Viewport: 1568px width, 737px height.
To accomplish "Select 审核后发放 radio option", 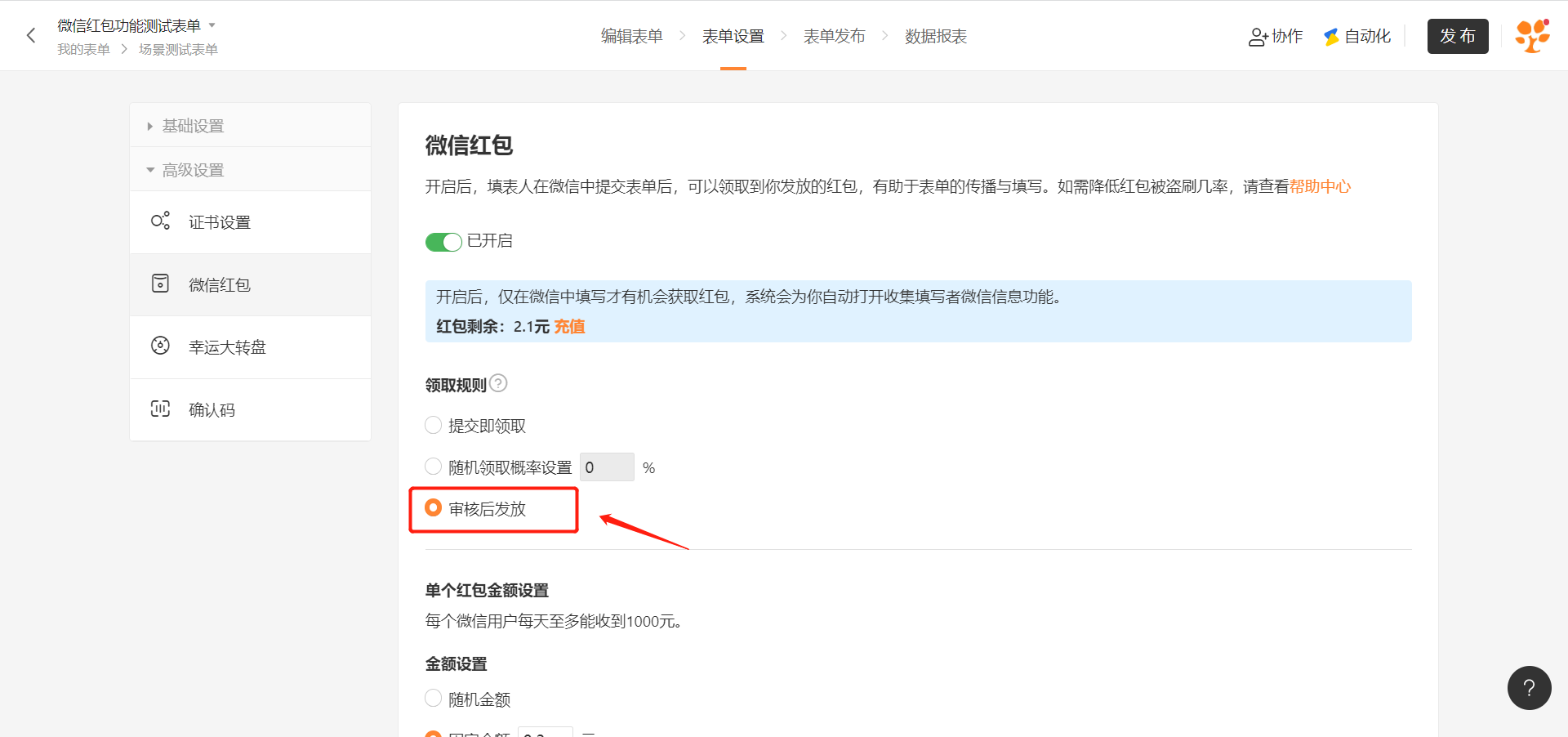I will [434, 508].
